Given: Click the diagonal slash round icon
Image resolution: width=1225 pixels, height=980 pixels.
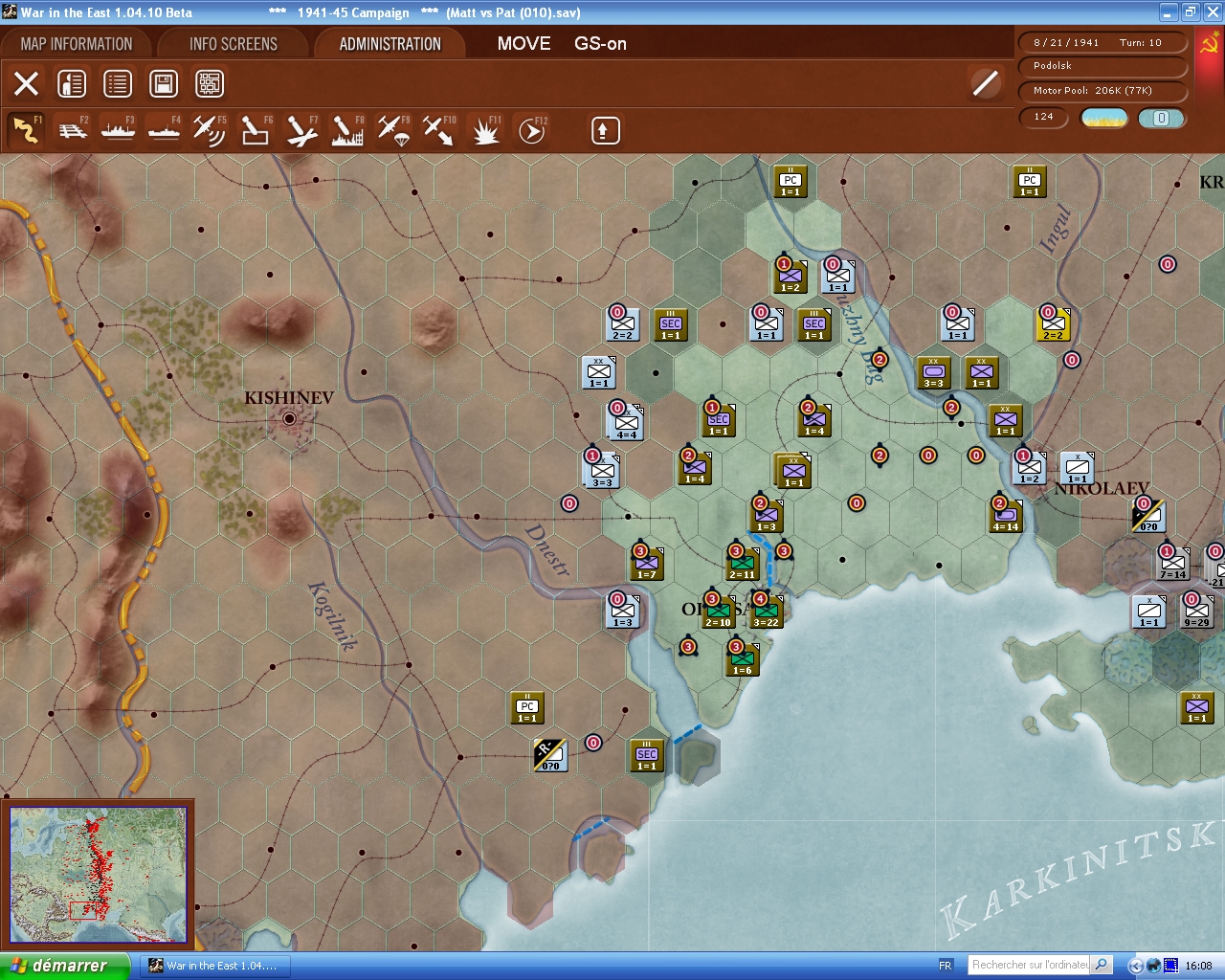Looking at the screenshot, I should (x=986, y=83).
